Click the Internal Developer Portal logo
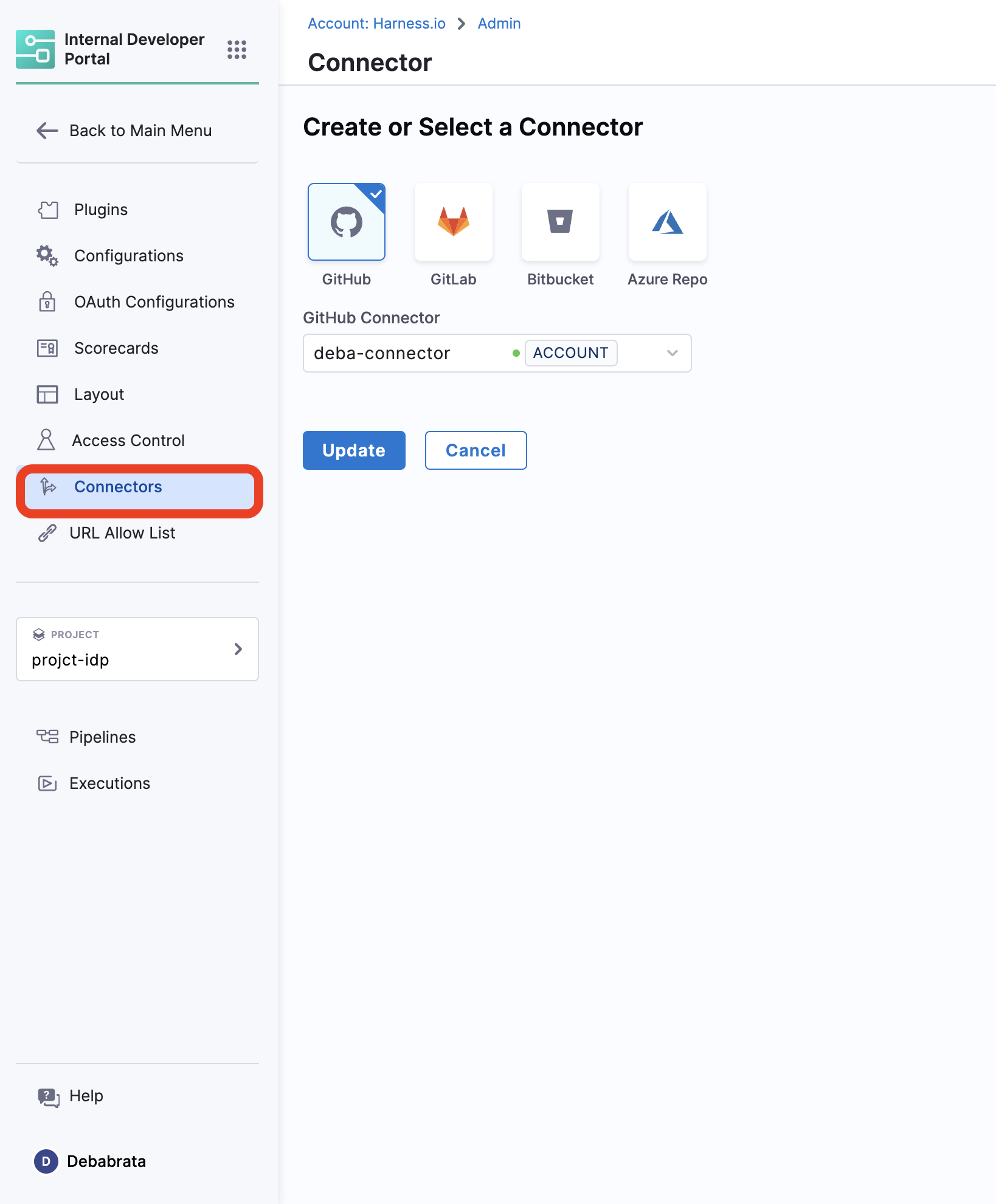 click(x=35, y=49)
